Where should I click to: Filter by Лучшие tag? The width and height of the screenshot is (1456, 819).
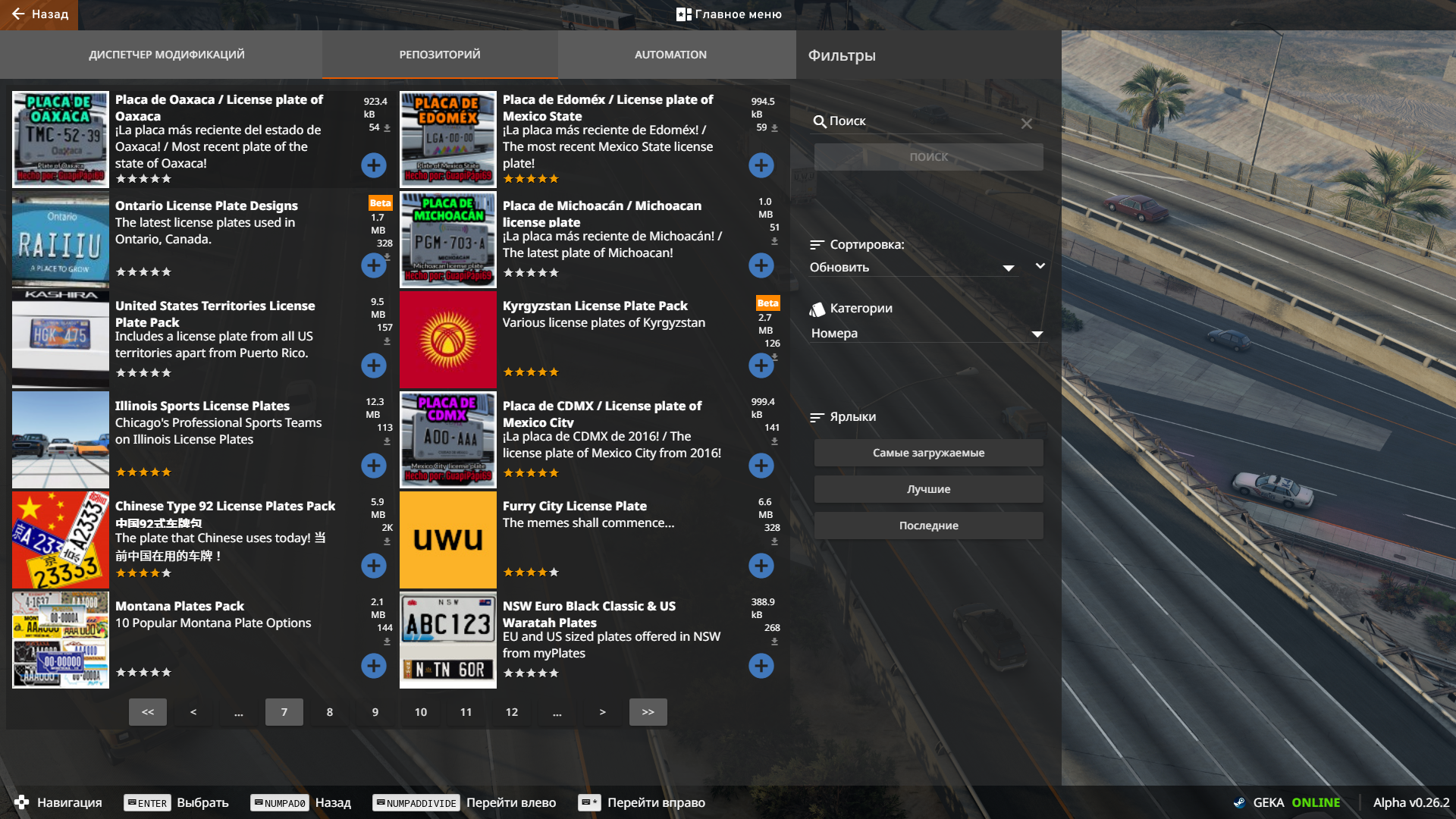pos(928,489)
